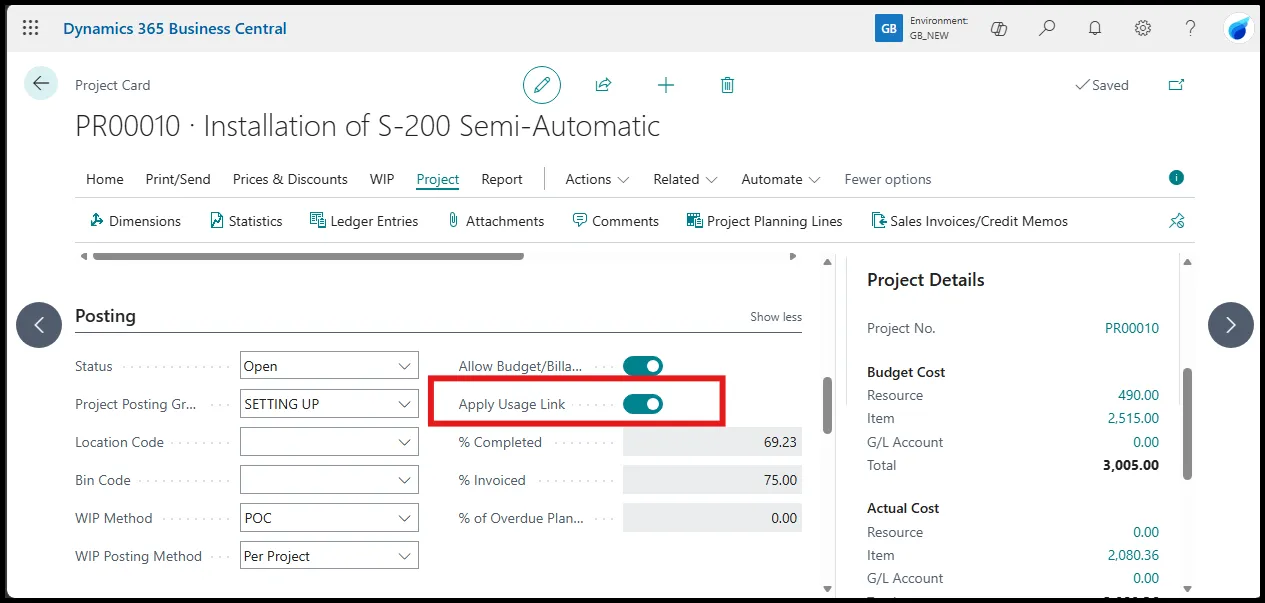Open Actual Cost Item 2,080.36 link
The width and height of the screenshot is (1265, 603).
tap(1133, 555)
